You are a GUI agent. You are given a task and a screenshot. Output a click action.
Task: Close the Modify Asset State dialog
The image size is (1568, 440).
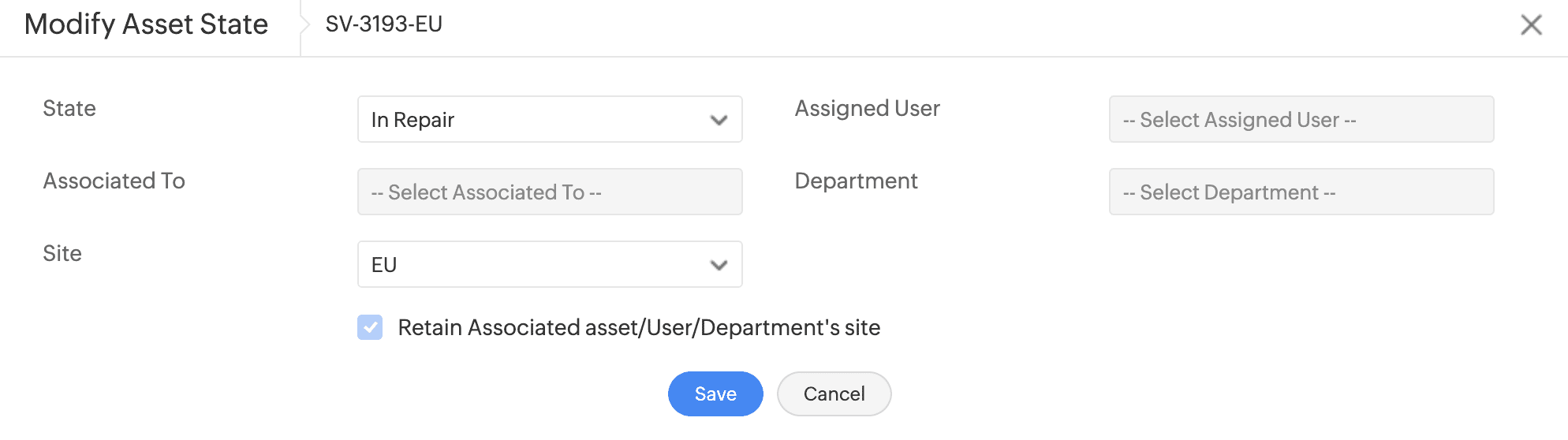coord(1531,25)
